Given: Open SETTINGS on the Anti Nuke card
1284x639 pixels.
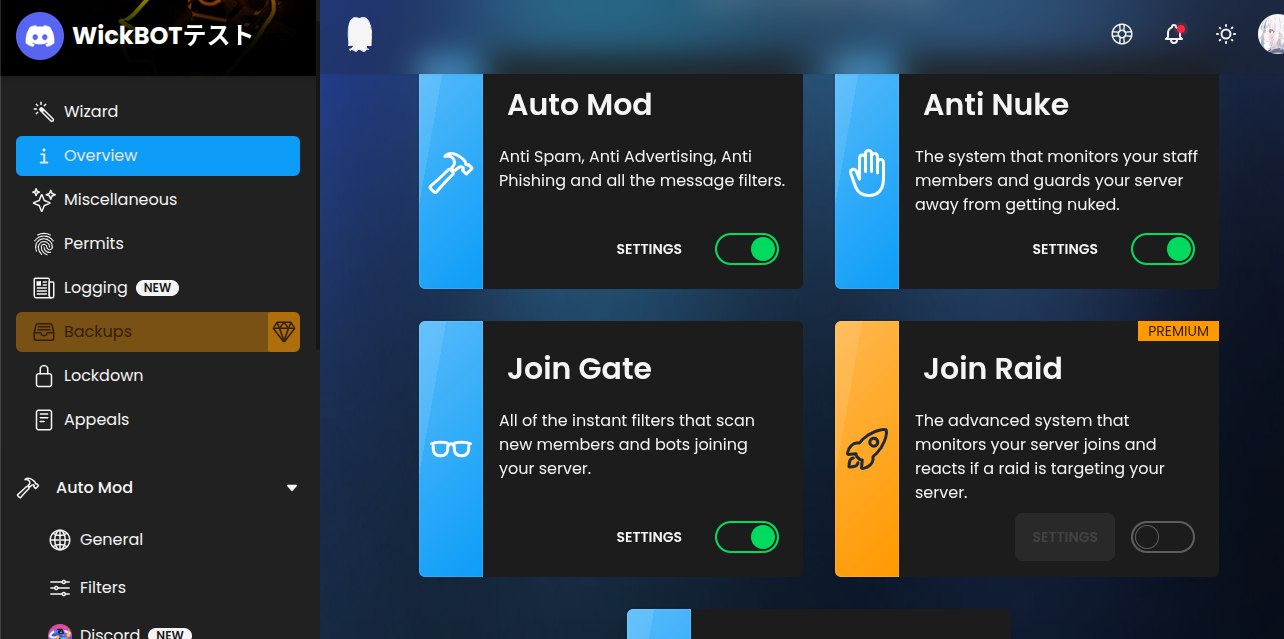Looking at the screenshot, I should [x=1065, y=249].
